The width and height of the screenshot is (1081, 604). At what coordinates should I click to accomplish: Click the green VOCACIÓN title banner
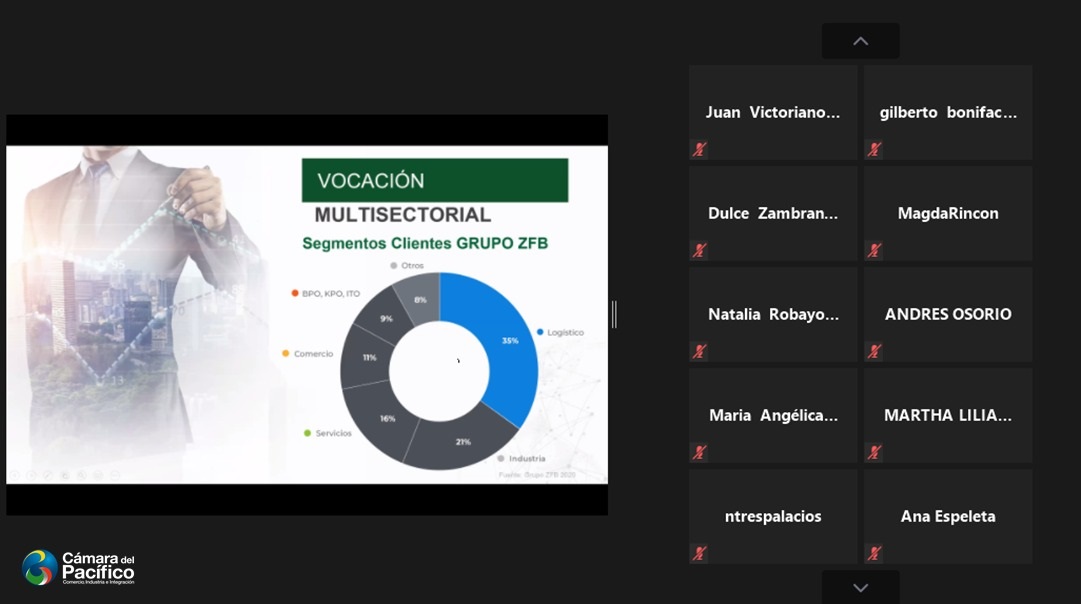click(435, 180)
